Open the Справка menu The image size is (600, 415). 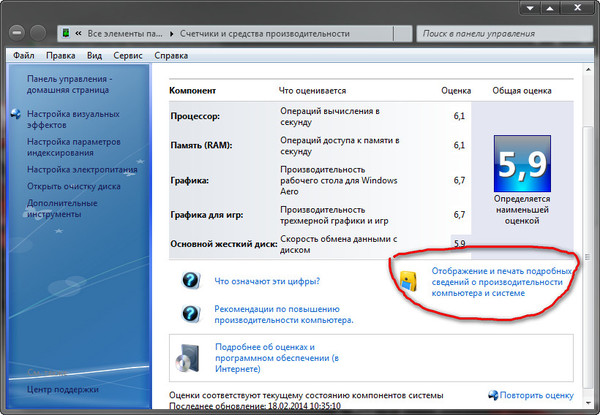point(171,56)
